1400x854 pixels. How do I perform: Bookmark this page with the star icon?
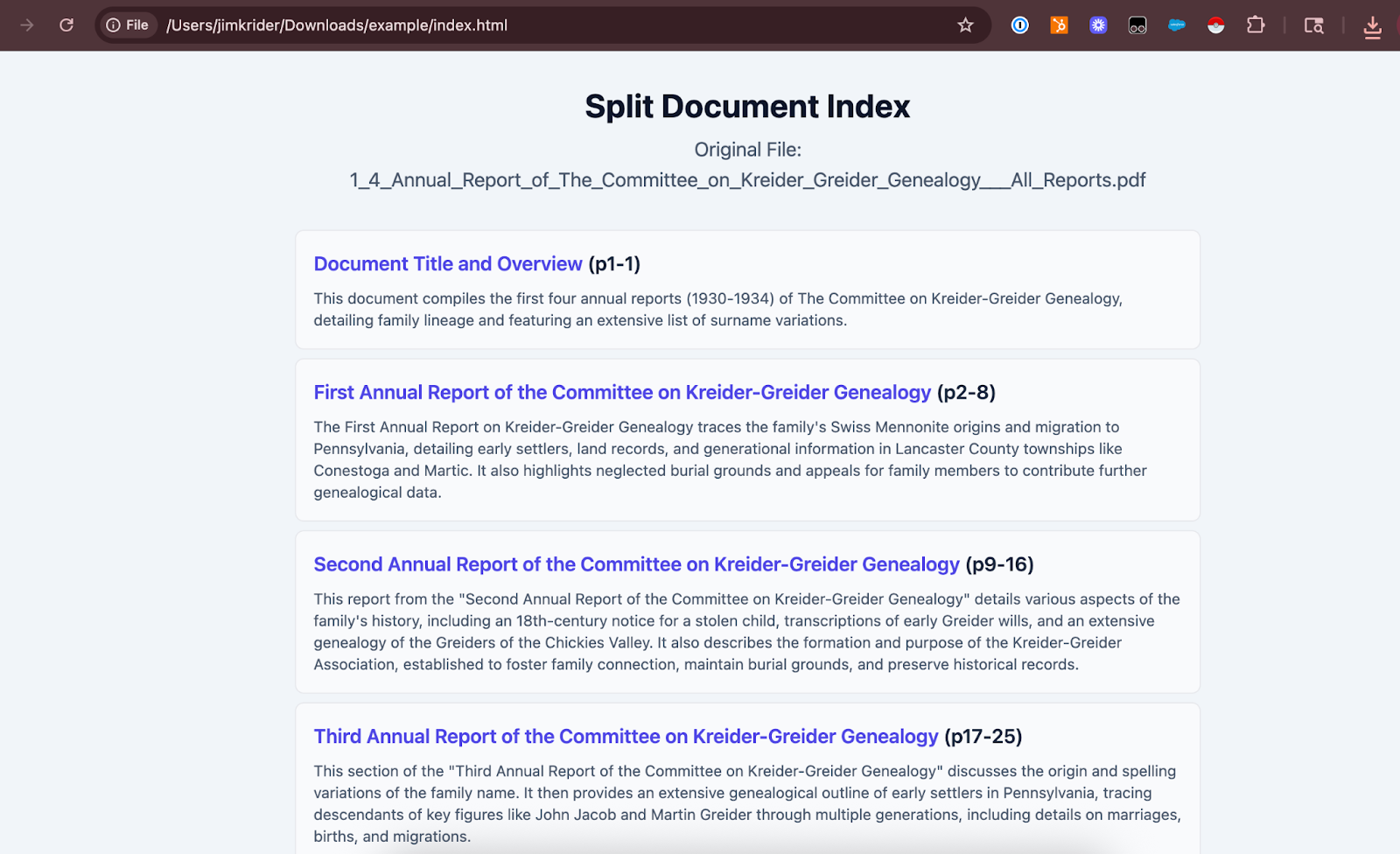[965, 25]
